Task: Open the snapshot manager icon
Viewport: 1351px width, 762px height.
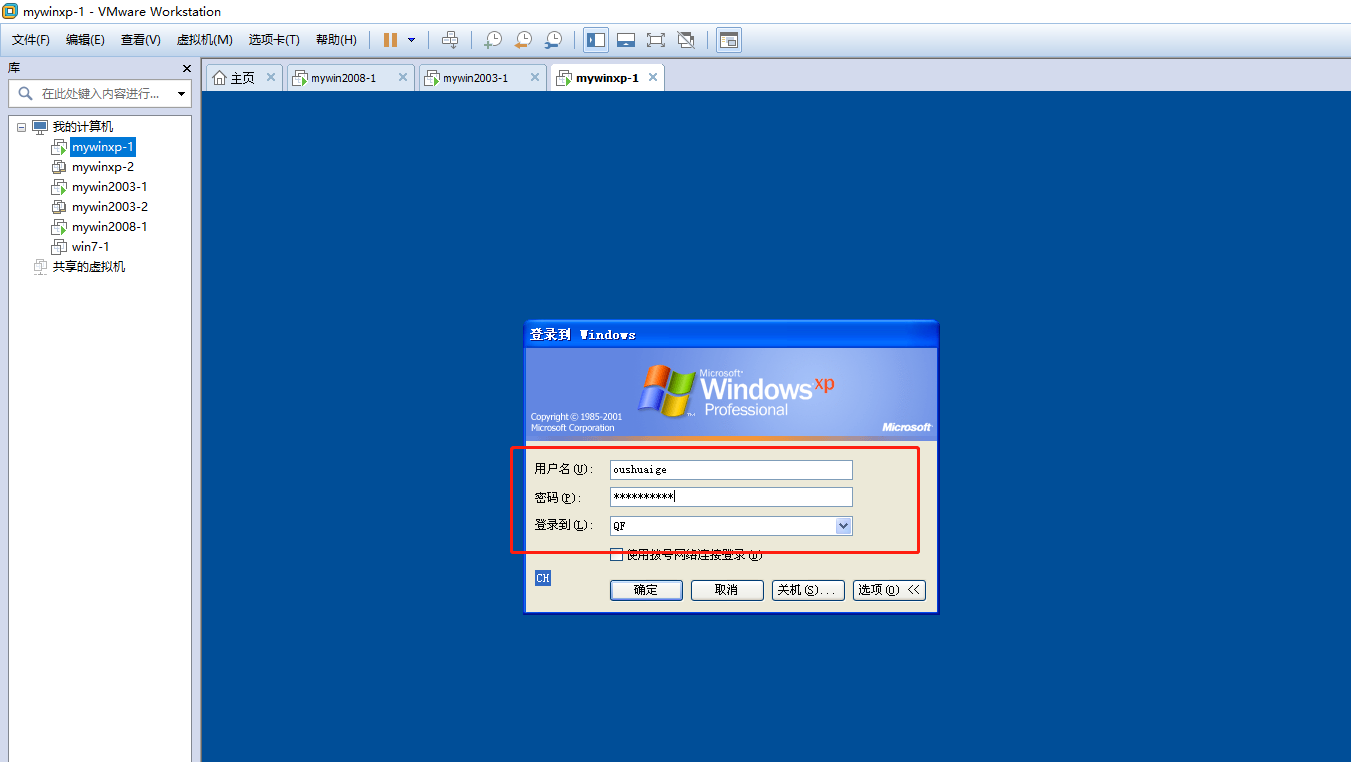Action: coord(553,40)
